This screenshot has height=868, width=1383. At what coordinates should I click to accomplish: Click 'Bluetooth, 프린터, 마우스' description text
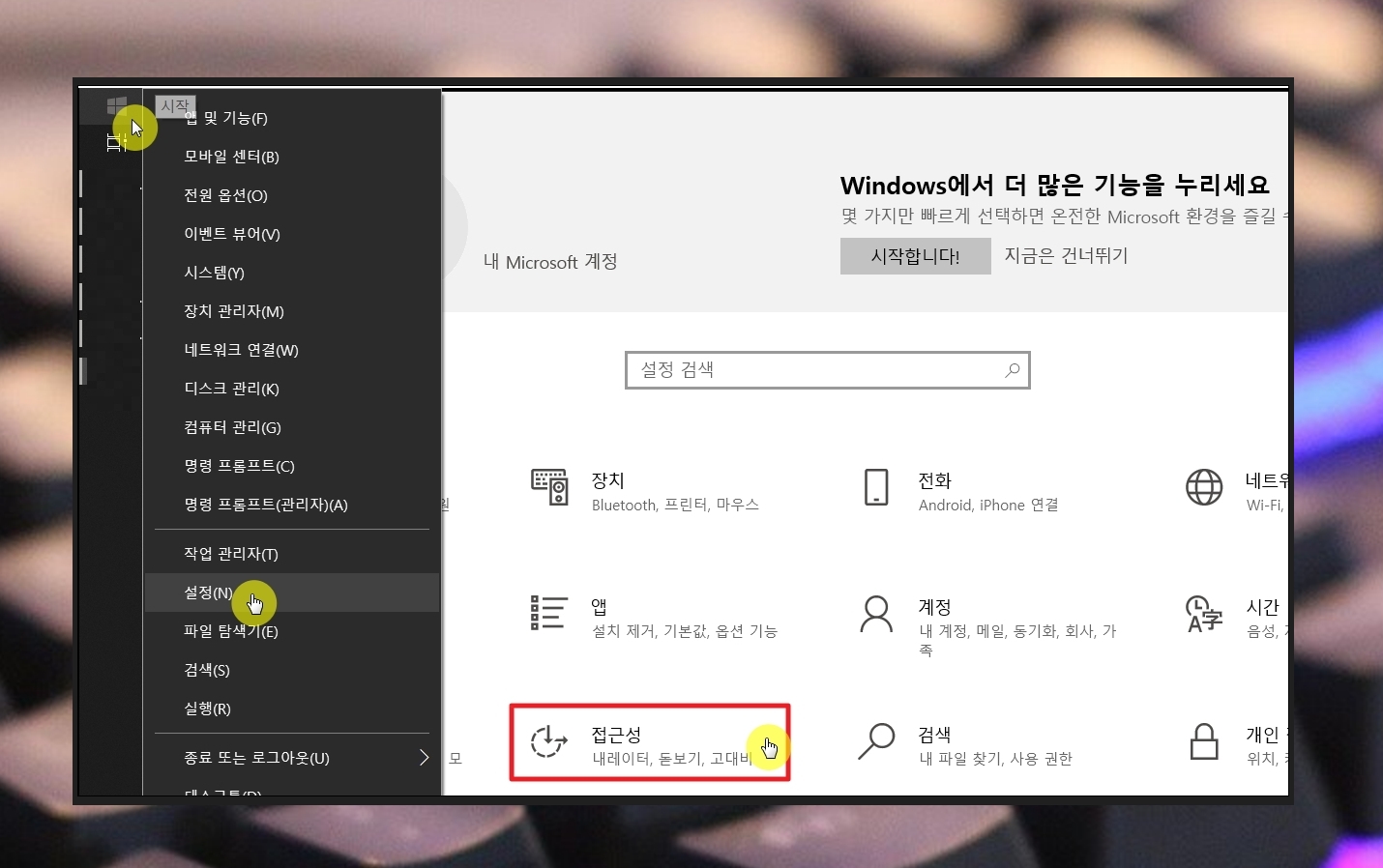[x=675, y=505]
